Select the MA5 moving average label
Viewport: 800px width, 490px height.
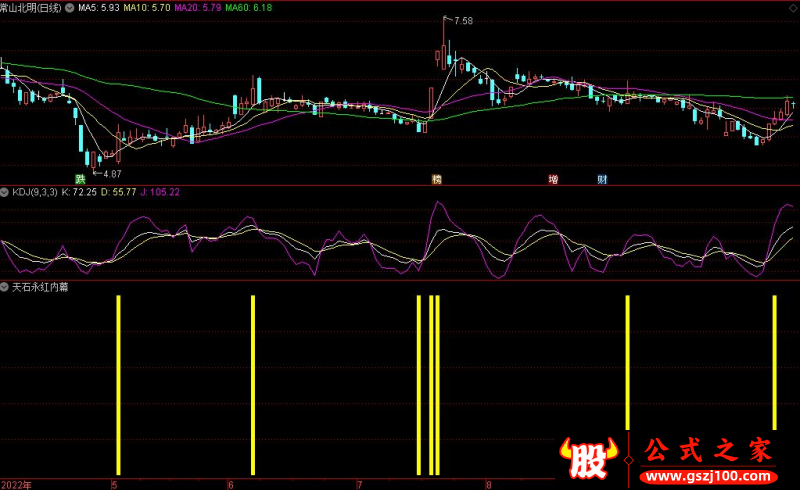(x=99, y=7)
